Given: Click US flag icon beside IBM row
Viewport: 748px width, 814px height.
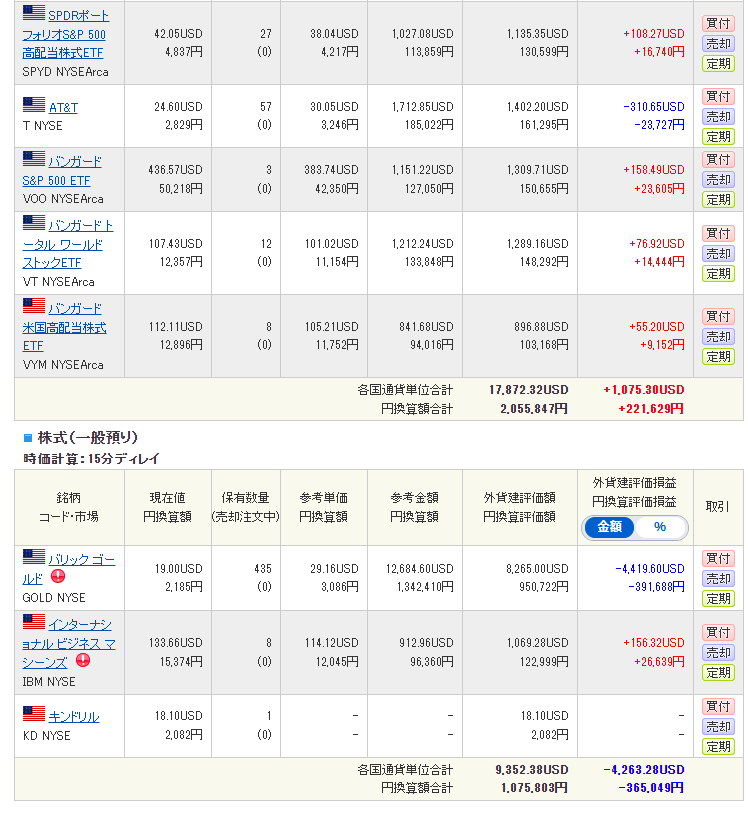Looking at the screenshot, I should (34, 621).
